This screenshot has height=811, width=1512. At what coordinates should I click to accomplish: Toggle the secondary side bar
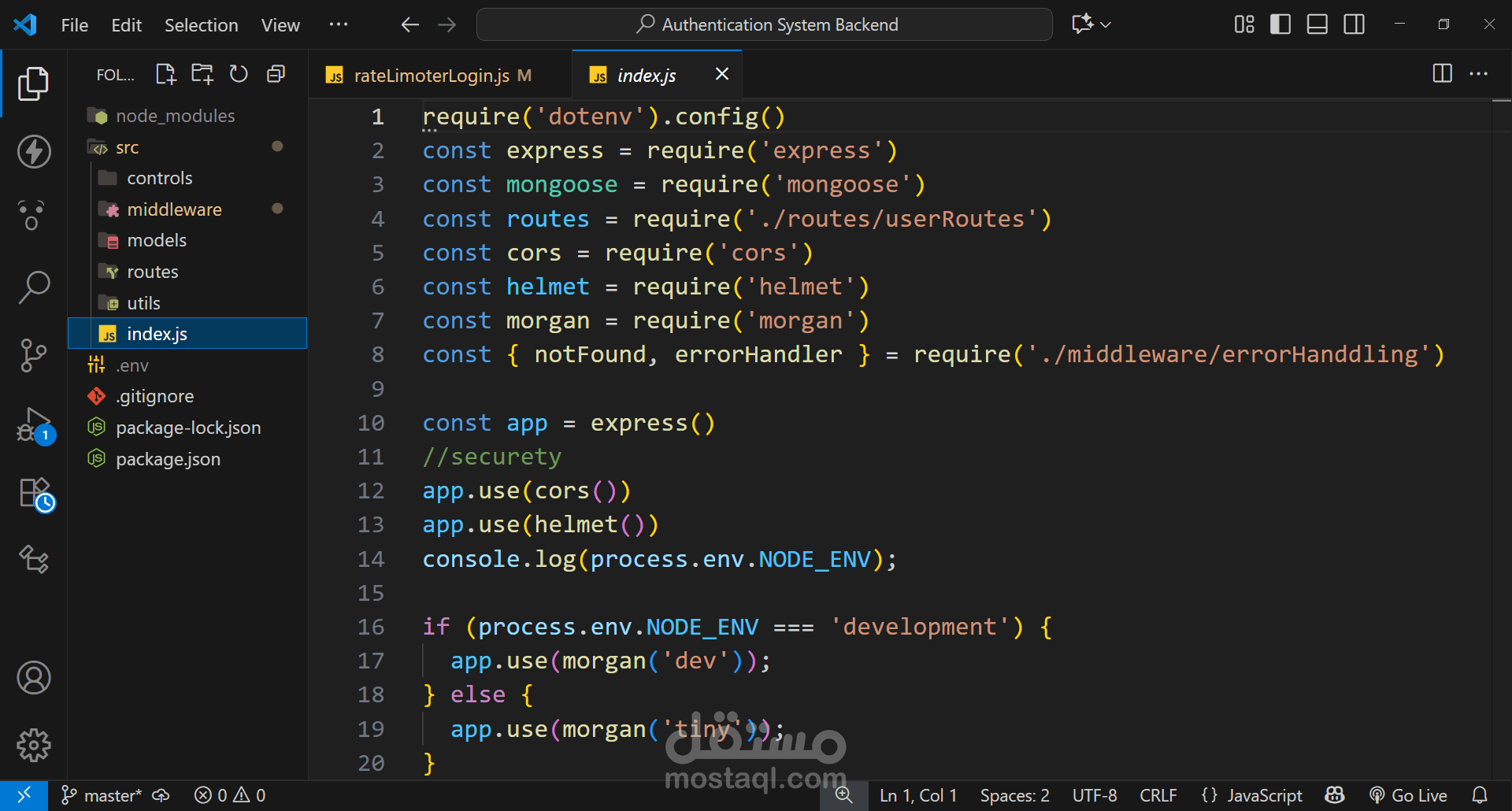coord(1354,24)
